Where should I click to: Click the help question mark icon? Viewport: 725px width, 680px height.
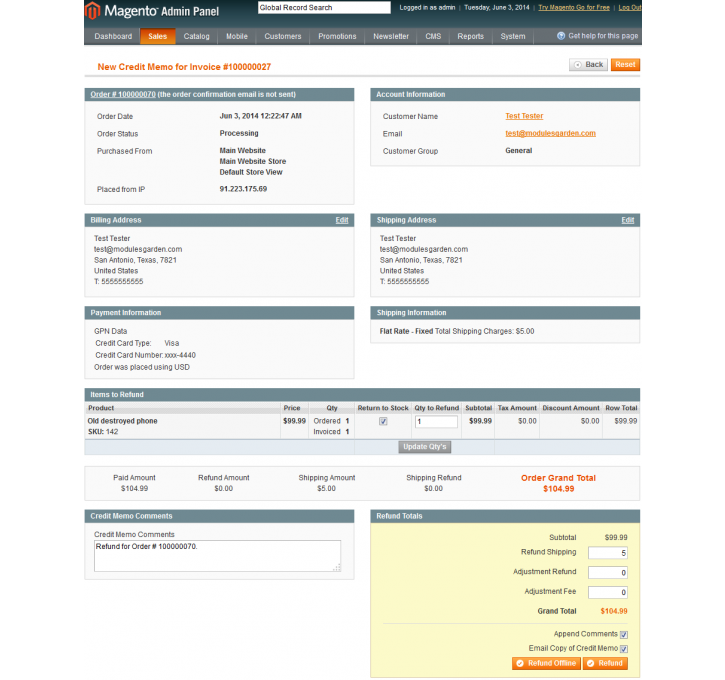click(x=561, y=36)
